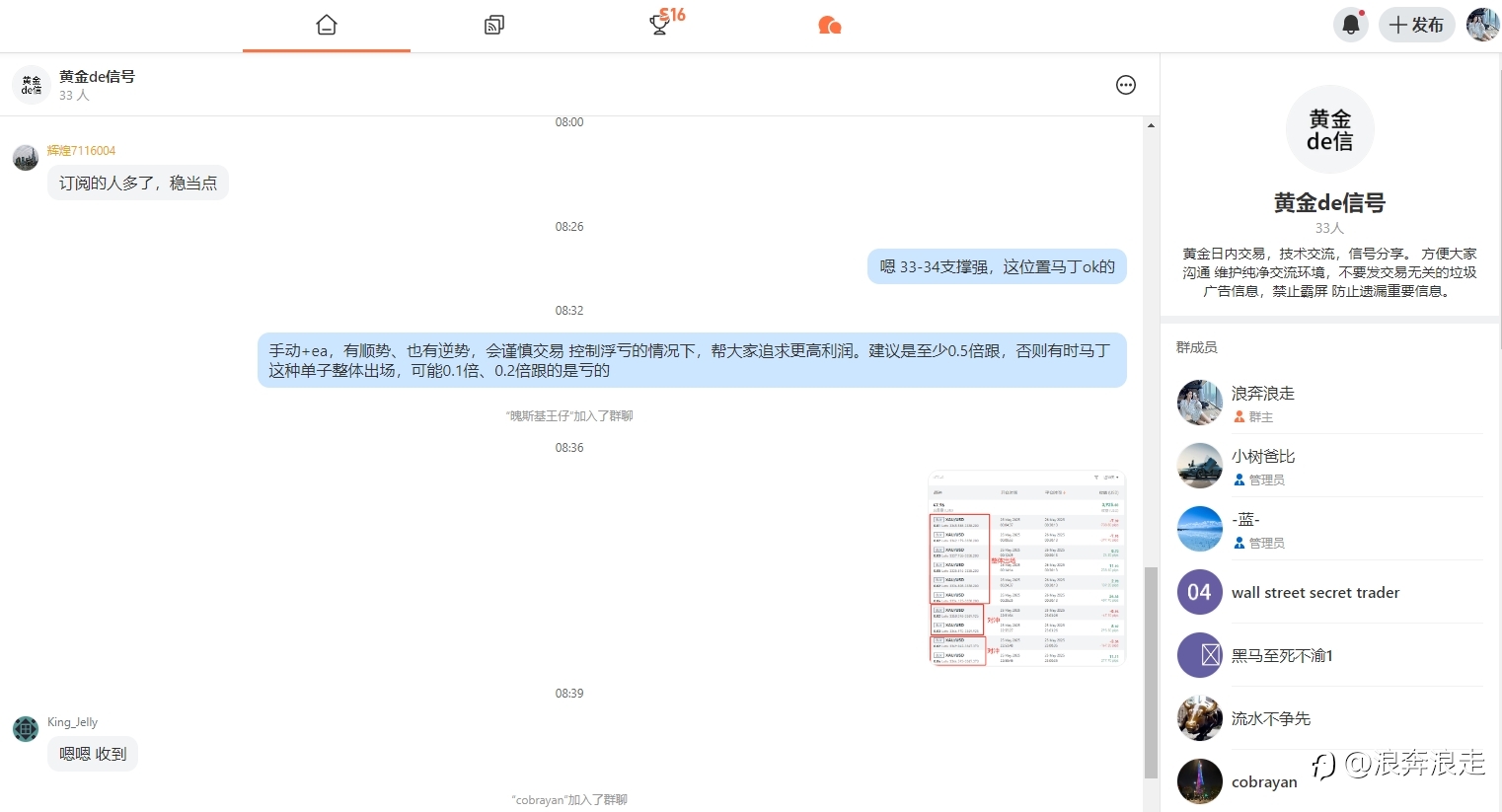Open notifications bell
Viewport: 1502px width, 812px height.
(1351, 25)
